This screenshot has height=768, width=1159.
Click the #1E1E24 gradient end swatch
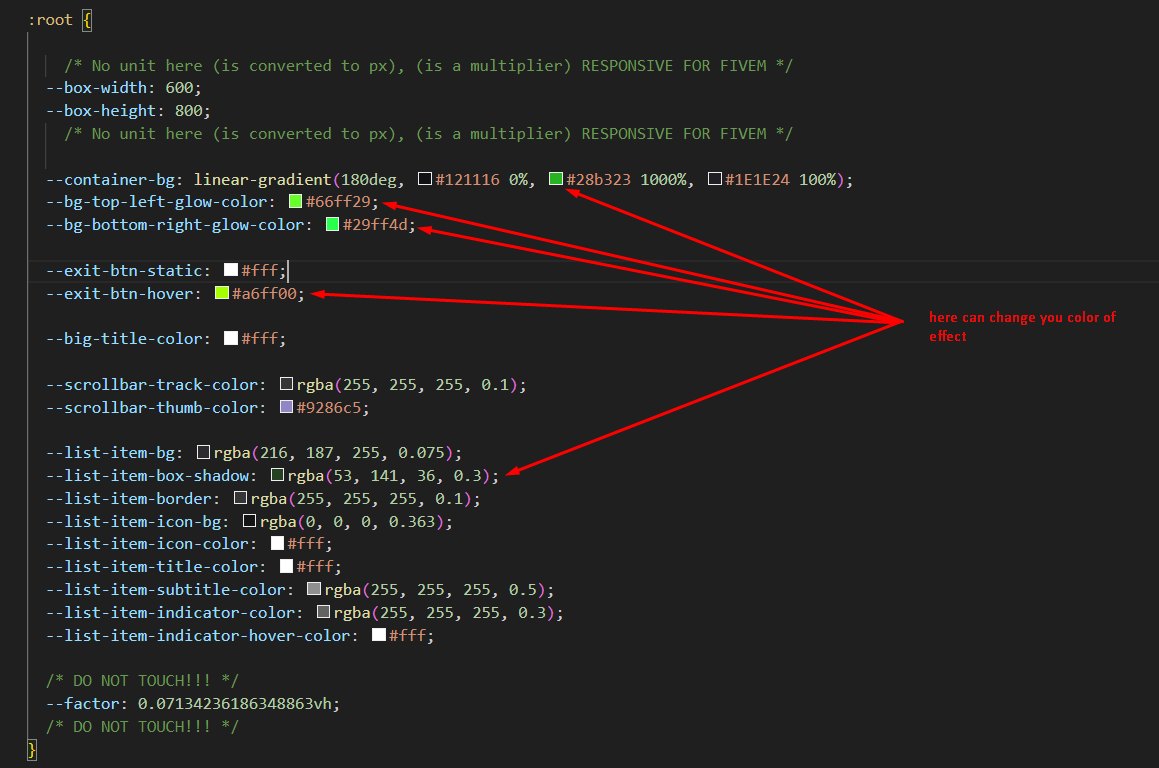pyautogui.click(x=715, y=179)
